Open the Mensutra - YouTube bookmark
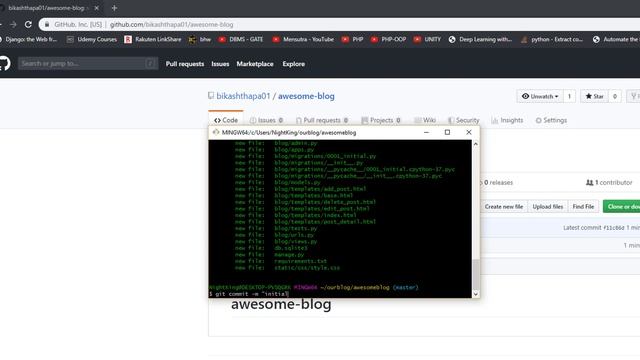 coord(303,39)
